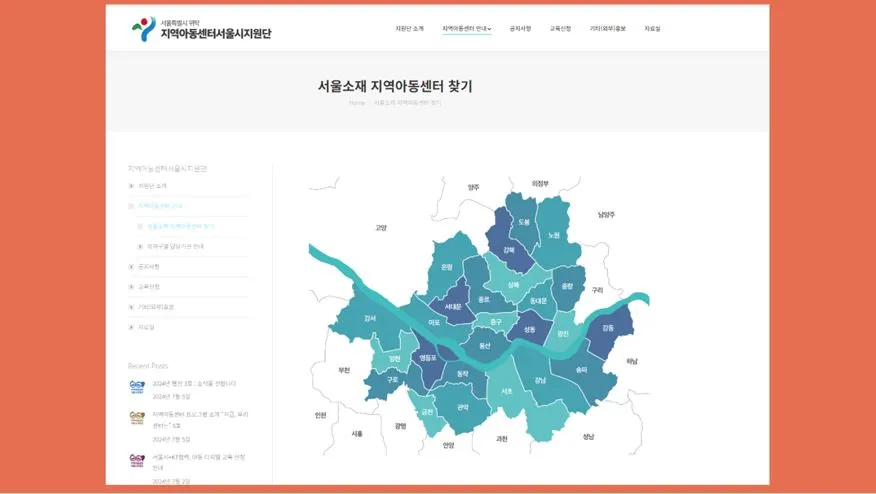Open the first Recent Posts thumbnail, blue logo
Viewport: 876px width, 494px height.
[x=137, y=387]
